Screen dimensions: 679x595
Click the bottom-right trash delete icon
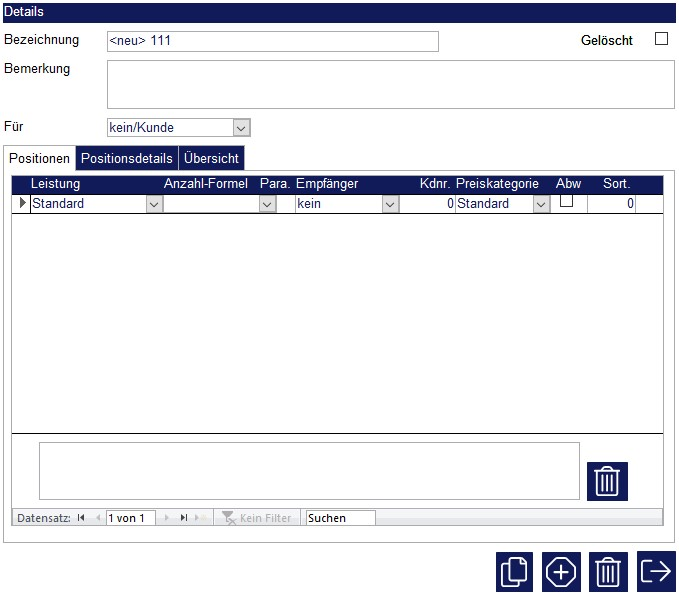(x=608, y=572)
